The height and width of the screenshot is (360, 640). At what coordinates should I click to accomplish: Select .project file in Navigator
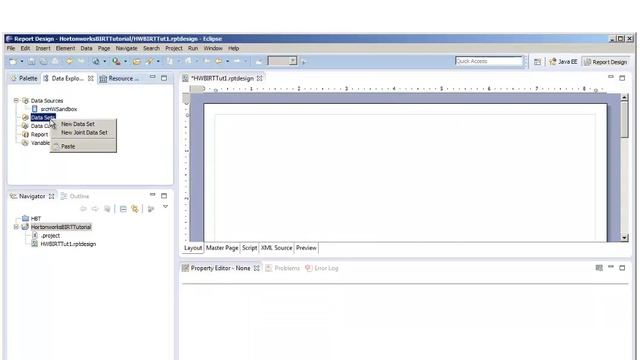51,236
